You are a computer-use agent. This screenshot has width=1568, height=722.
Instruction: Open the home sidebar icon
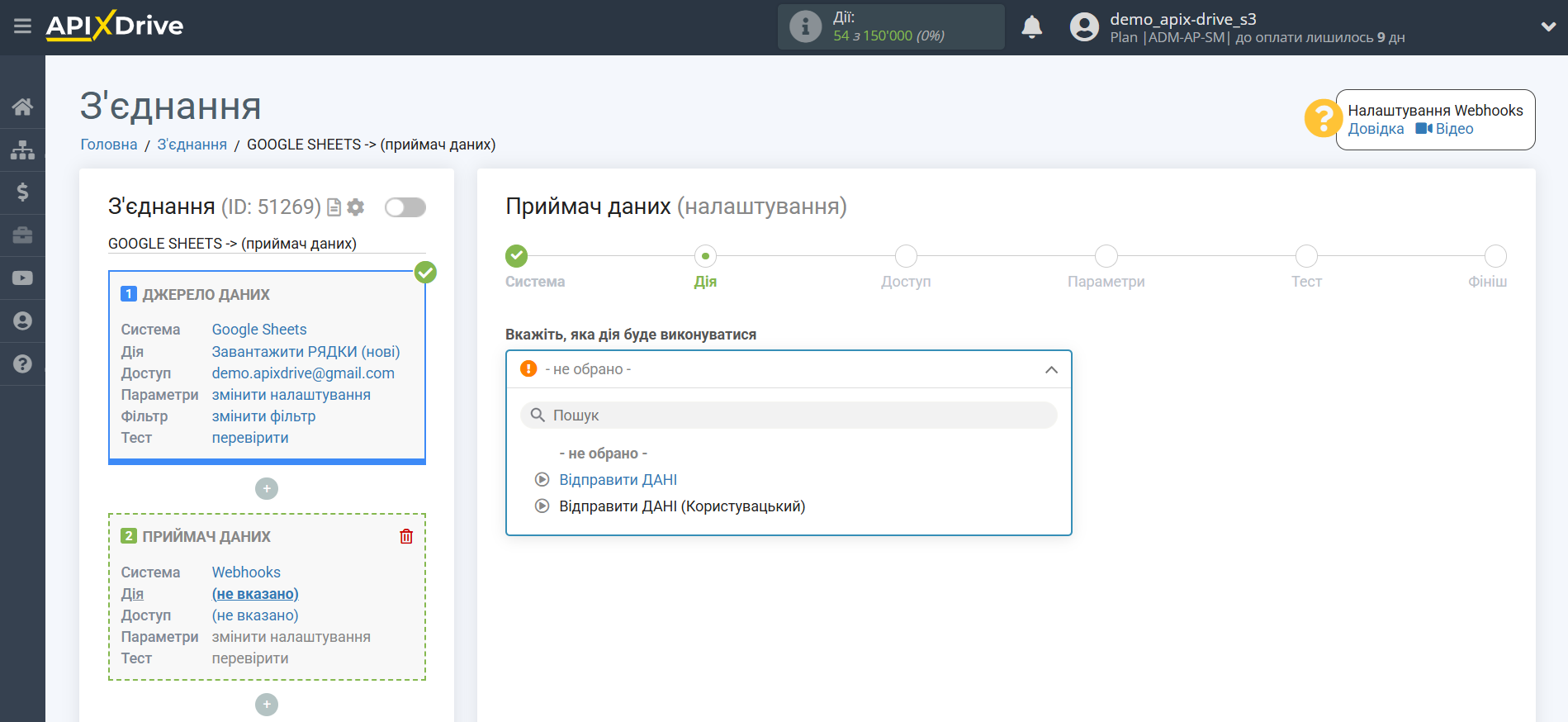(22, 107)
